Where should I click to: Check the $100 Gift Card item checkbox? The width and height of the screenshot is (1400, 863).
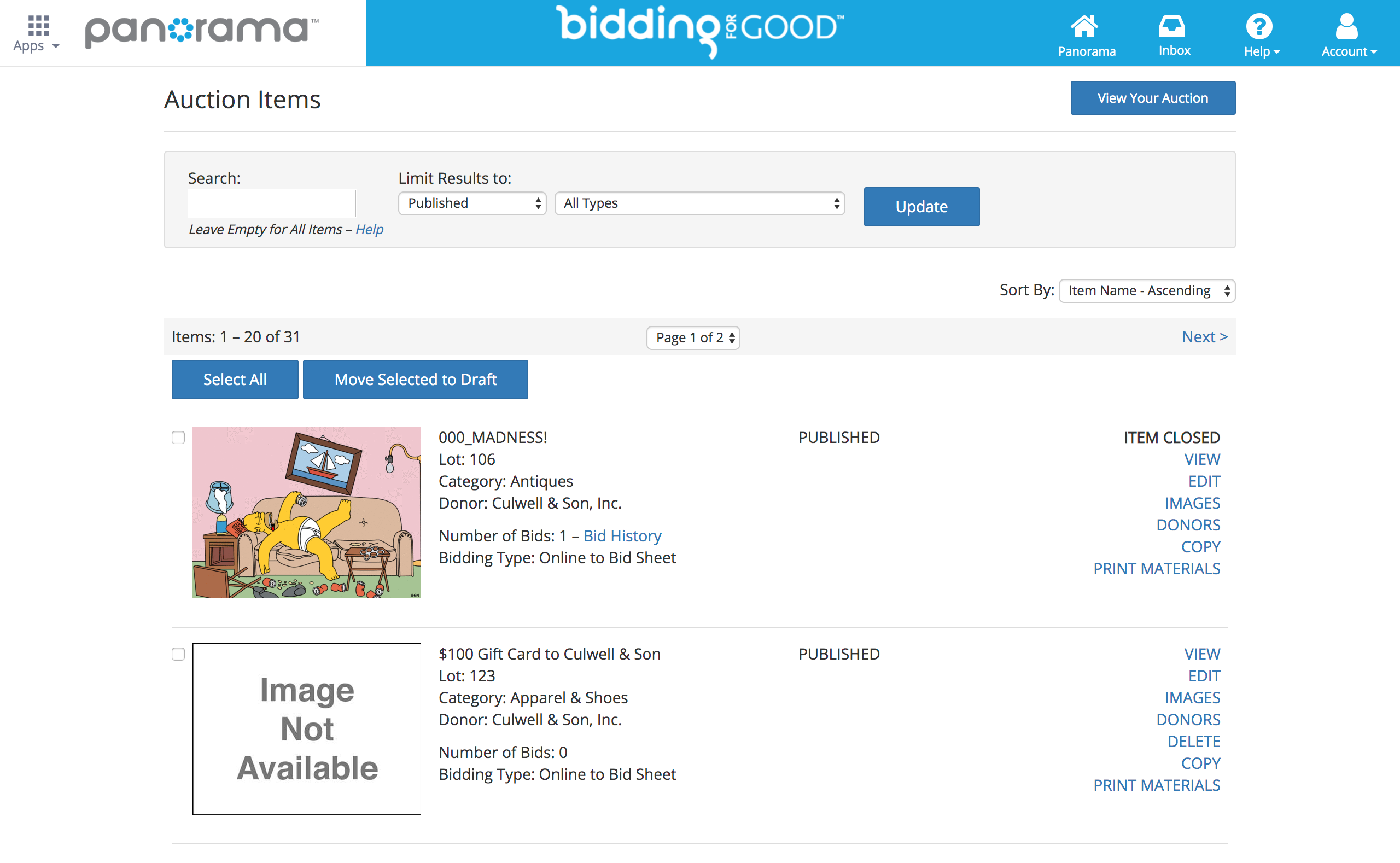178,654
